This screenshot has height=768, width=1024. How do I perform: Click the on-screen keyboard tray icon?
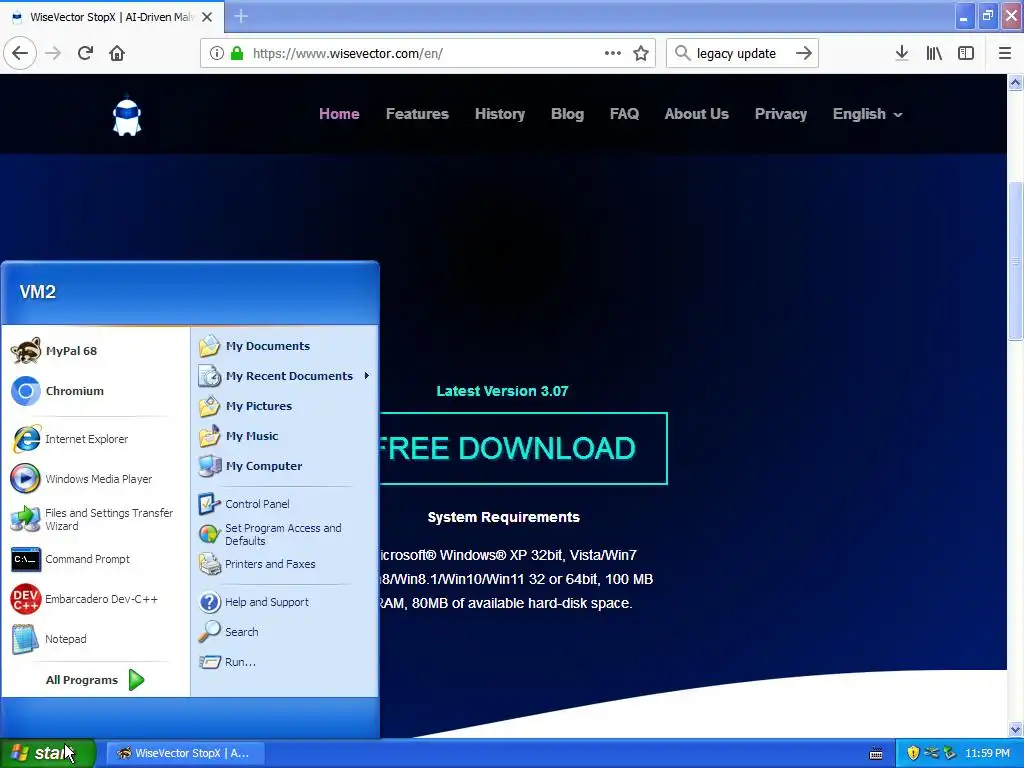[x=876, y=754]
